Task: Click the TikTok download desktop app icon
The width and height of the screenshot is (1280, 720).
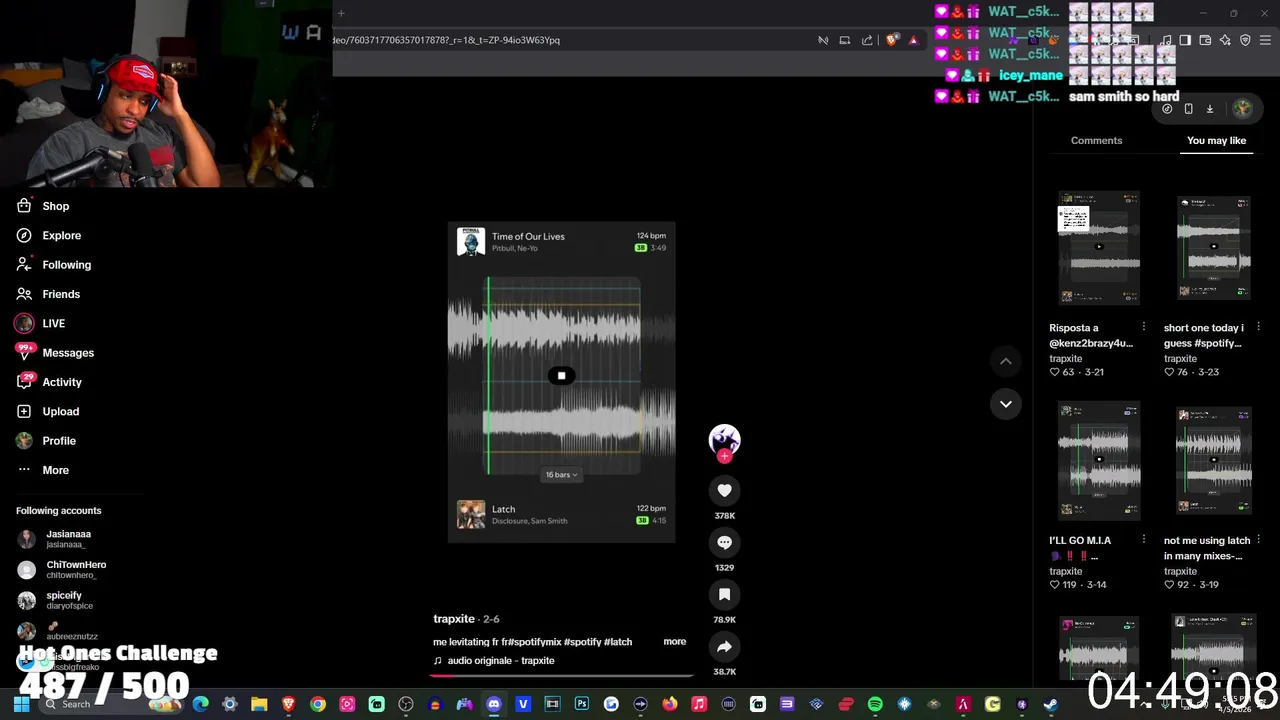Action: [x=1209, y=109]
